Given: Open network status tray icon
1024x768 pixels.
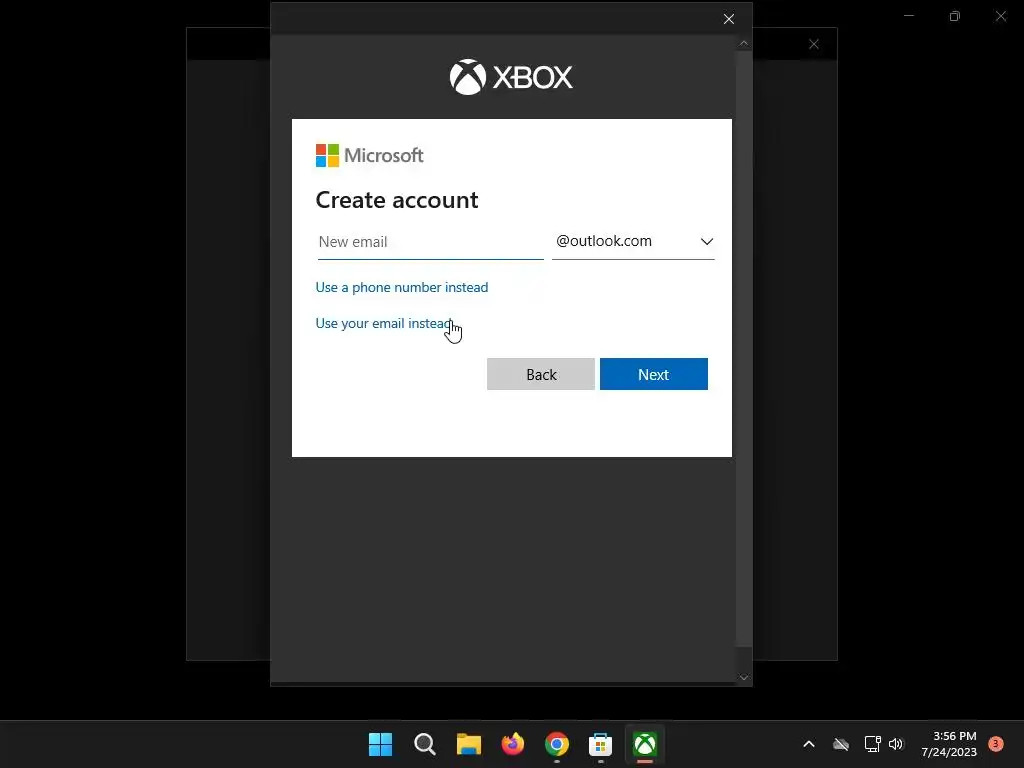Looking at the screenshot, I should pos(872,744).
